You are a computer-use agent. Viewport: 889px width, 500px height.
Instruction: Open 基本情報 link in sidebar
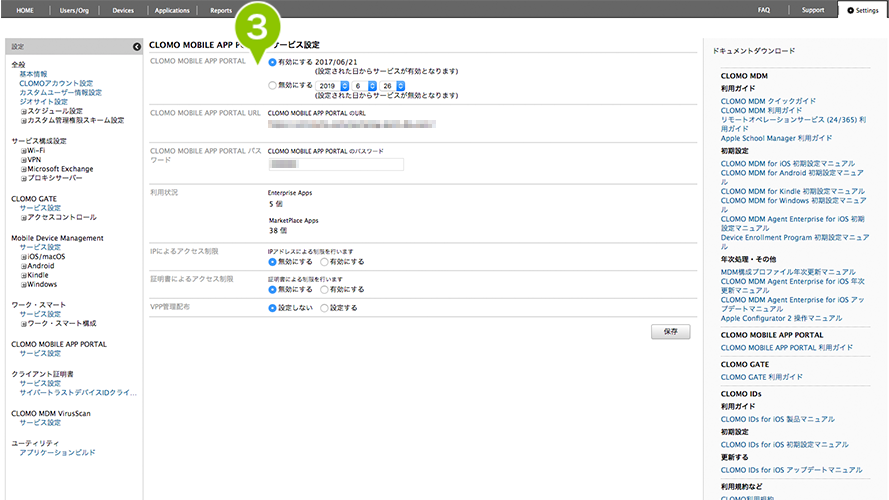click(33, 74)
